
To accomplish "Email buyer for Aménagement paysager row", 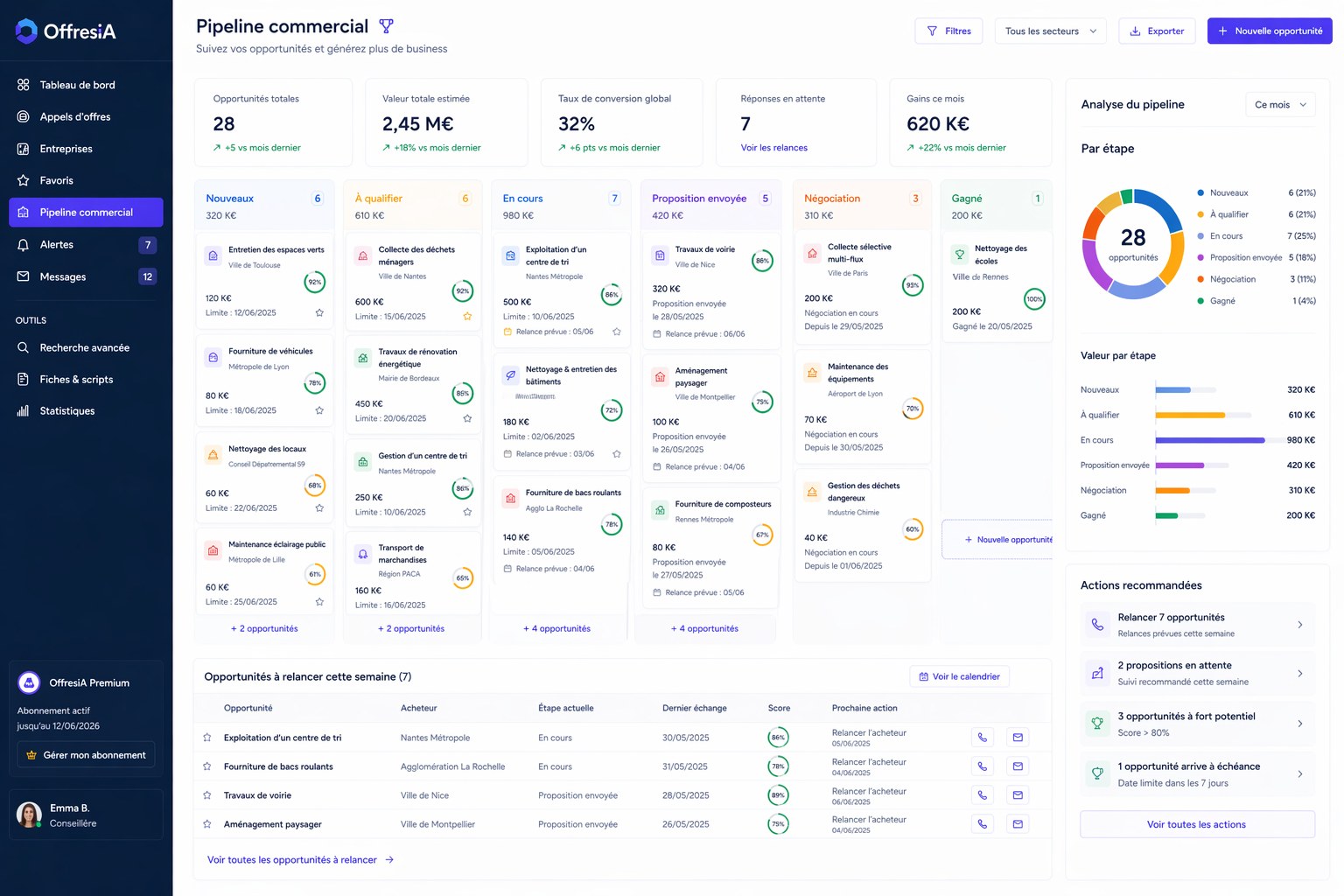I will tap(1018, 824).
